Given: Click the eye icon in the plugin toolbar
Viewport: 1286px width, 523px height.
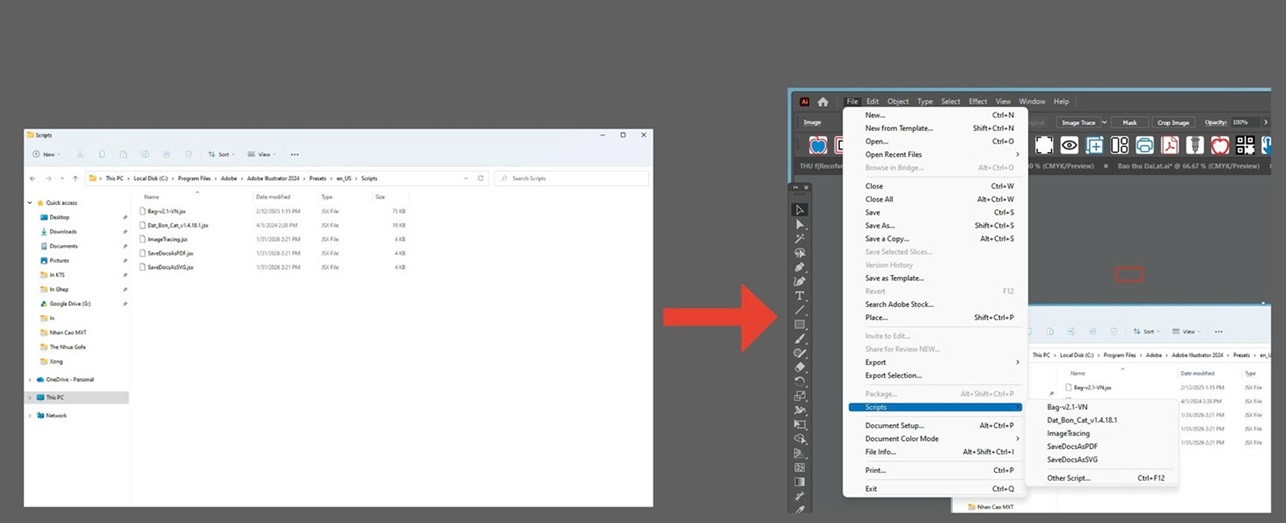Looking at the screenshot, I should pos(1069,145).
